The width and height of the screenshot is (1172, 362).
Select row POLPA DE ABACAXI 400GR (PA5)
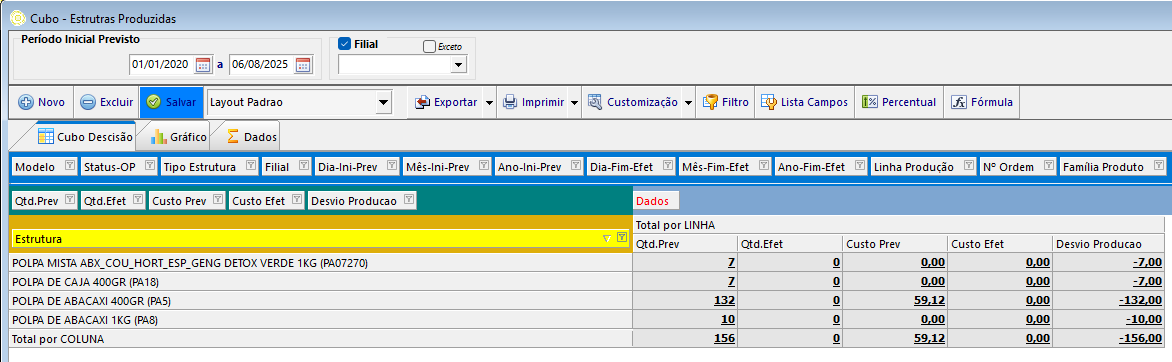pyautogui.click(x=321, y=301)
